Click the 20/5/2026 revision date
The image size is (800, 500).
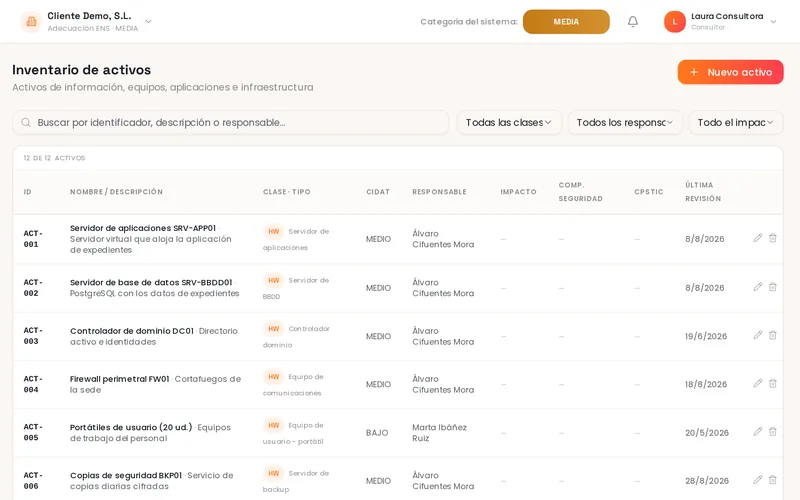pyautogui.click(x=707, y=433)
